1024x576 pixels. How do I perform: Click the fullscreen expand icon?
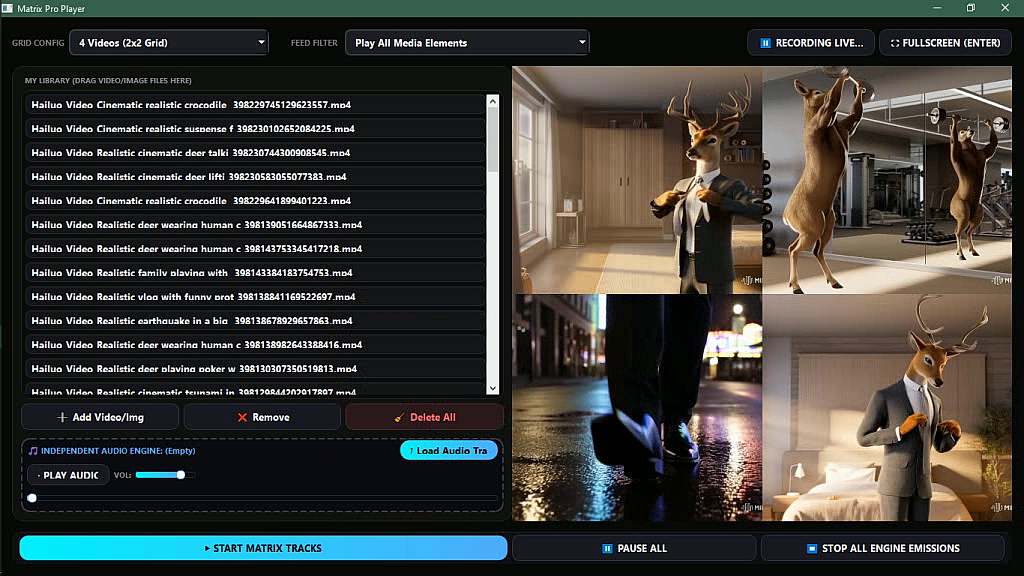click(895, 43)
